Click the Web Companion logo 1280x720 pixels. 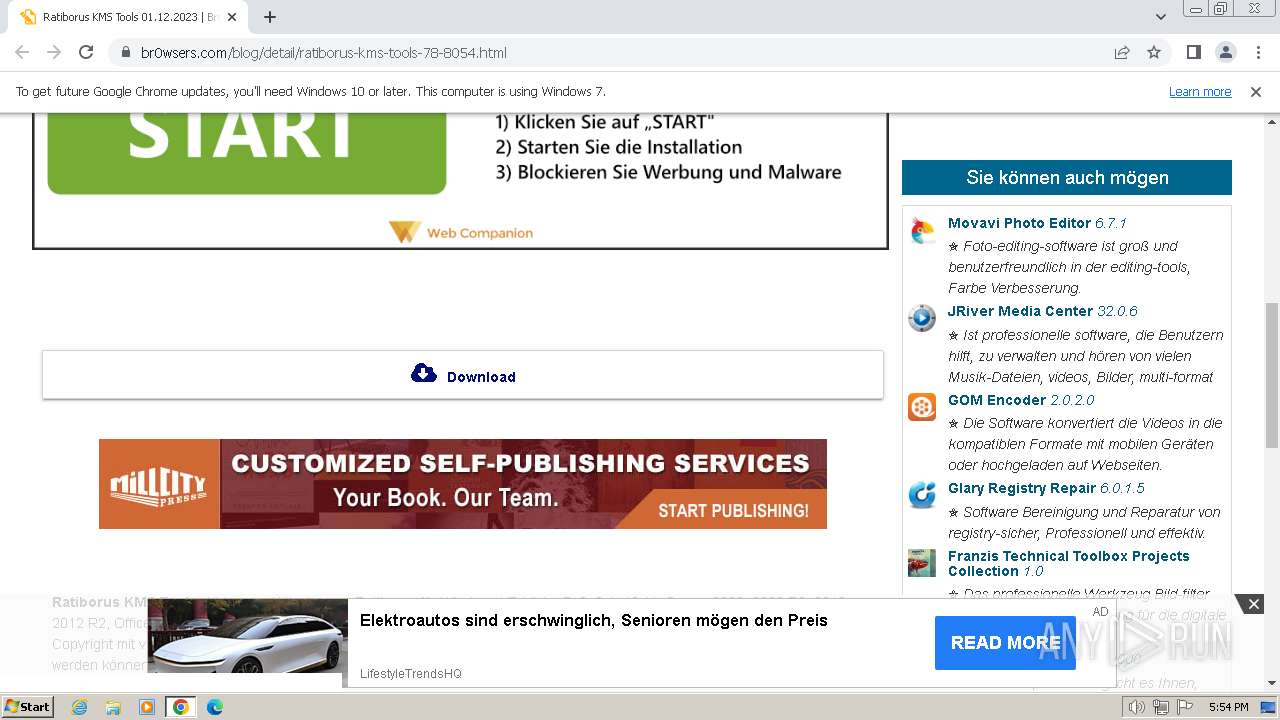(461, 233)
